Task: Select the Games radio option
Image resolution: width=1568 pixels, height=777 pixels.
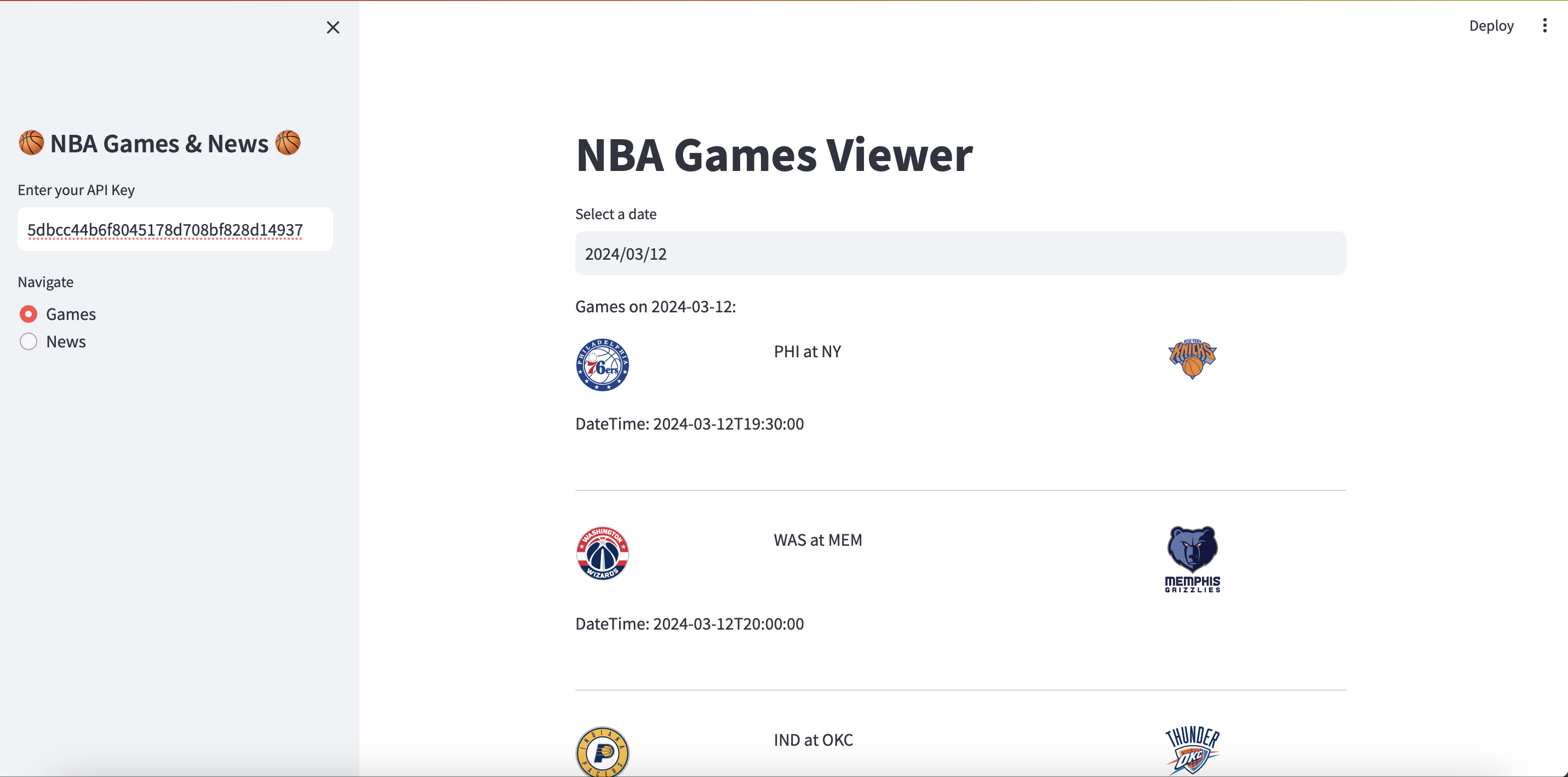Action: point(28,313)
